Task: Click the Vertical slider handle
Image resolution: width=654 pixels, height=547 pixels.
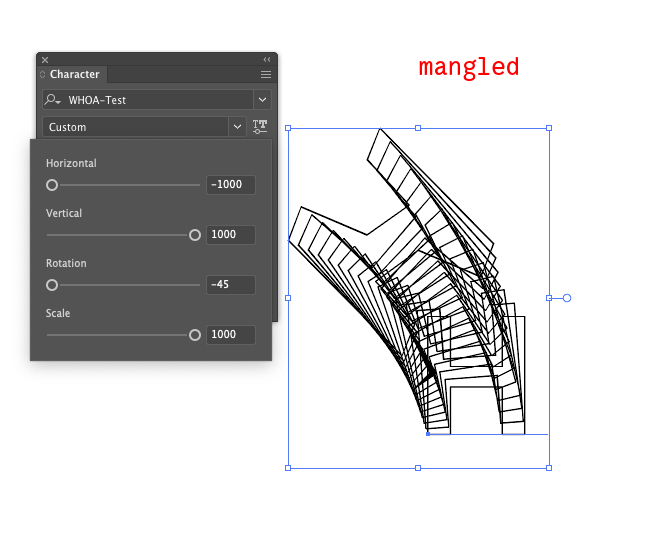Action: tap(195, 235)
